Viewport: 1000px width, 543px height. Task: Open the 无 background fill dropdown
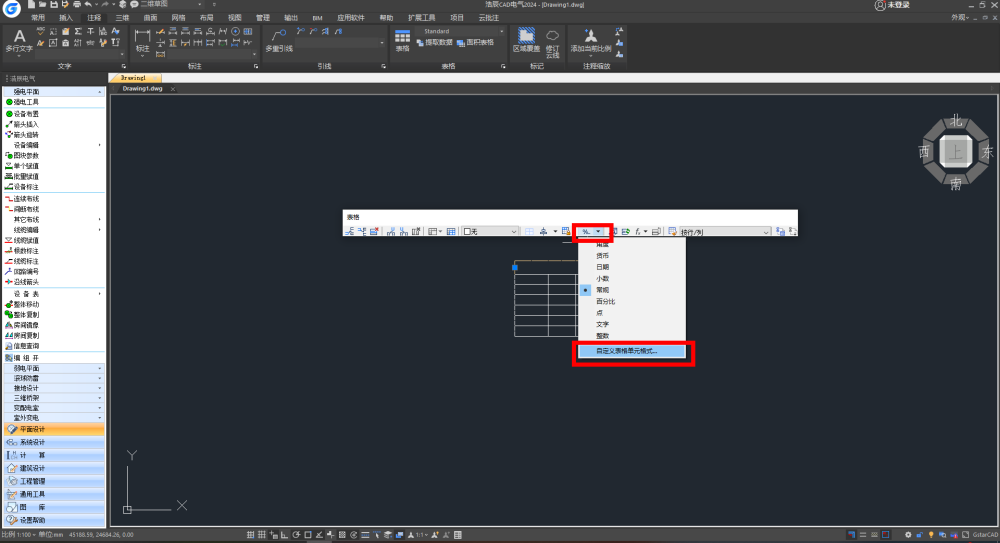tap(490, 232)
